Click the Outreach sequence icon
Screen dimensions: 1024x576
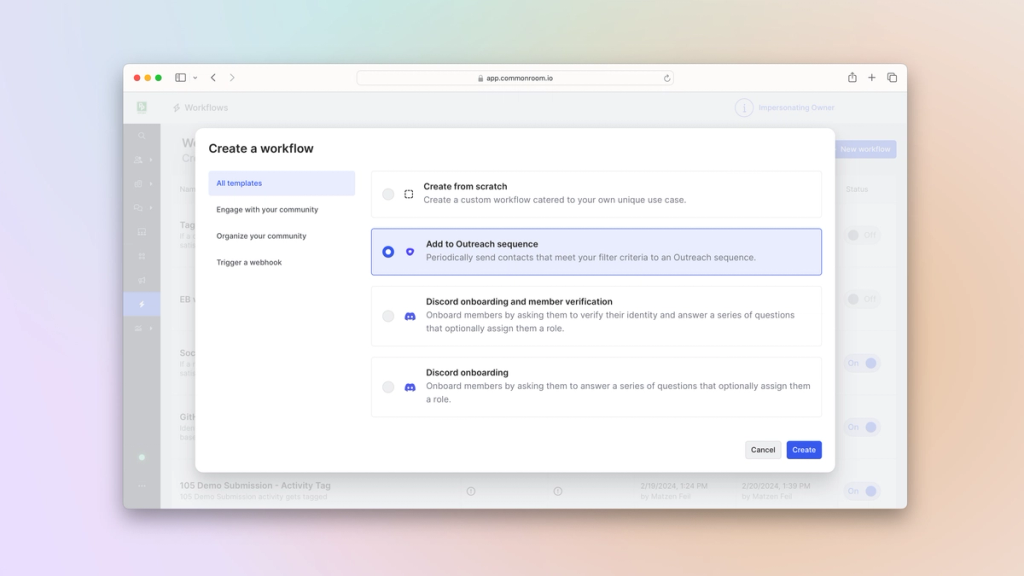[x=410, y=251]
